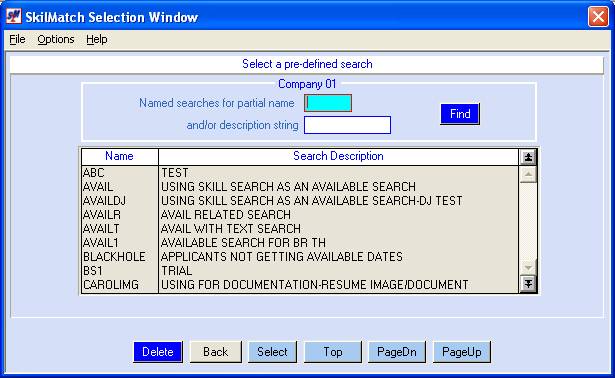
Task: Click the SkilMatch application icon in title bar
Action: (x=13, y=16)
